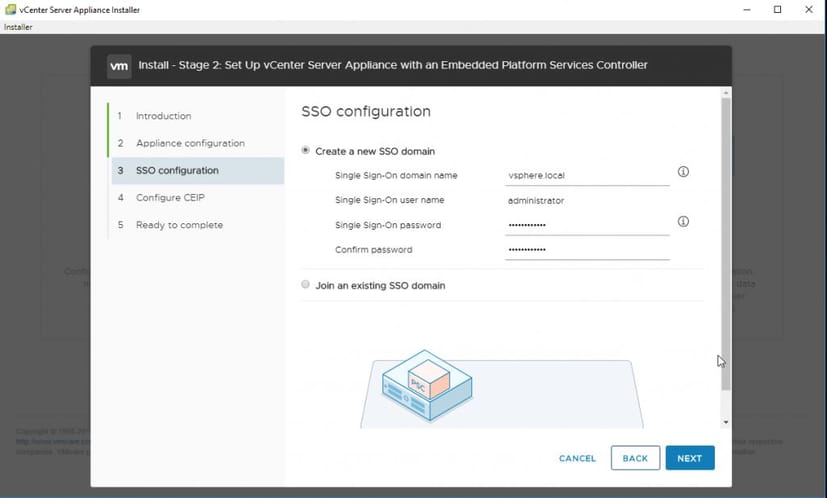Click the PSC server illustration
The width and height of the screenshot is (827, 498).
(427, 385)
